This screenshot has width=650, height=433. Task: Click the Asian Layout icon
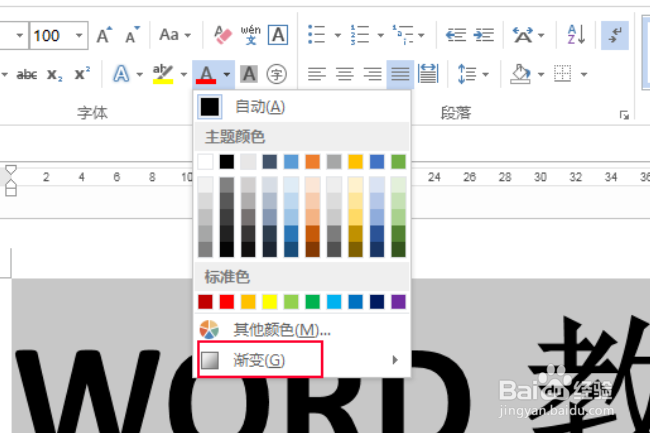tap(523, 35)
